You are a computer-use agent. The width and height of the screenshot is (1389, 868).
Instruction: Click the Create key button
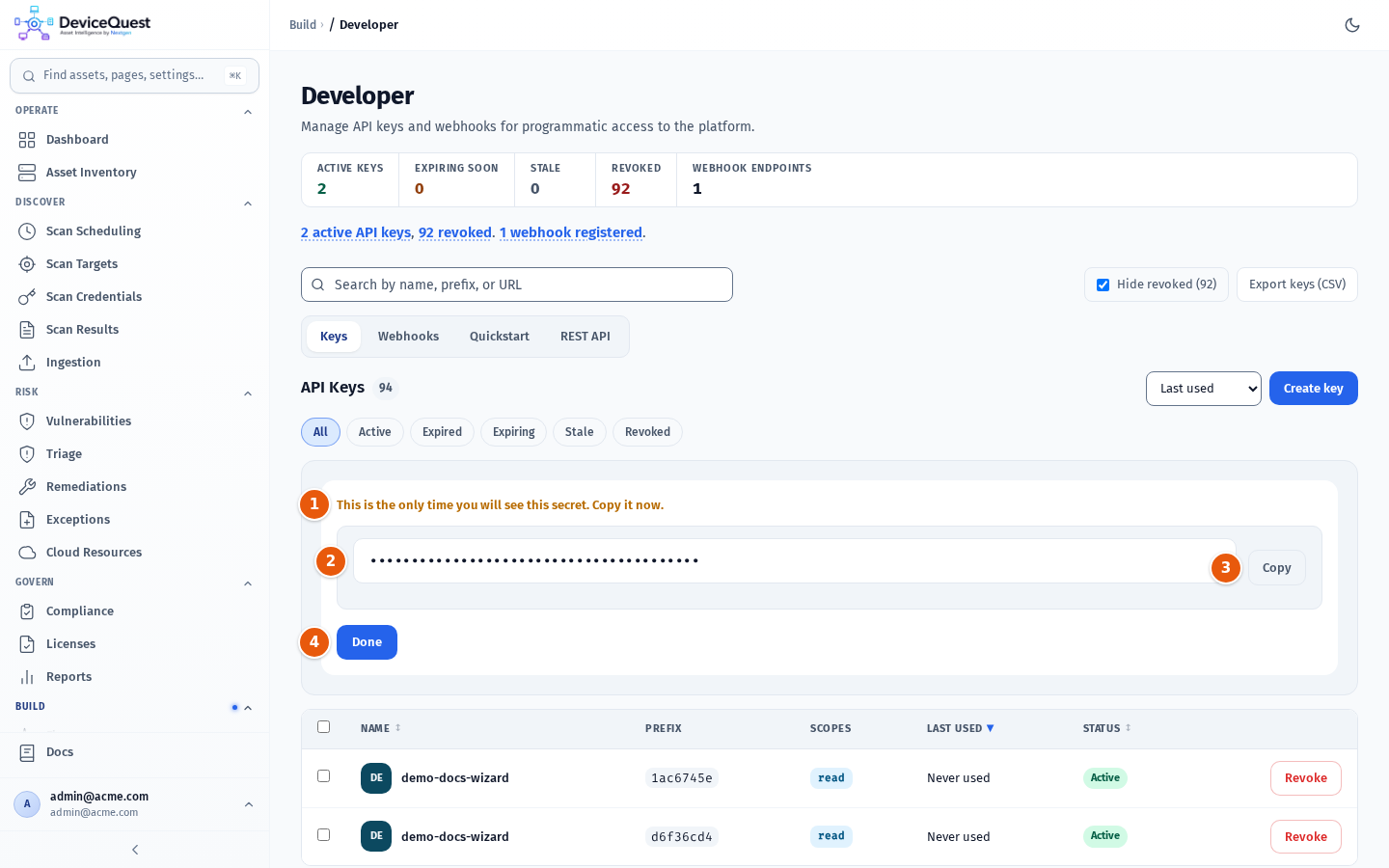1313,389
